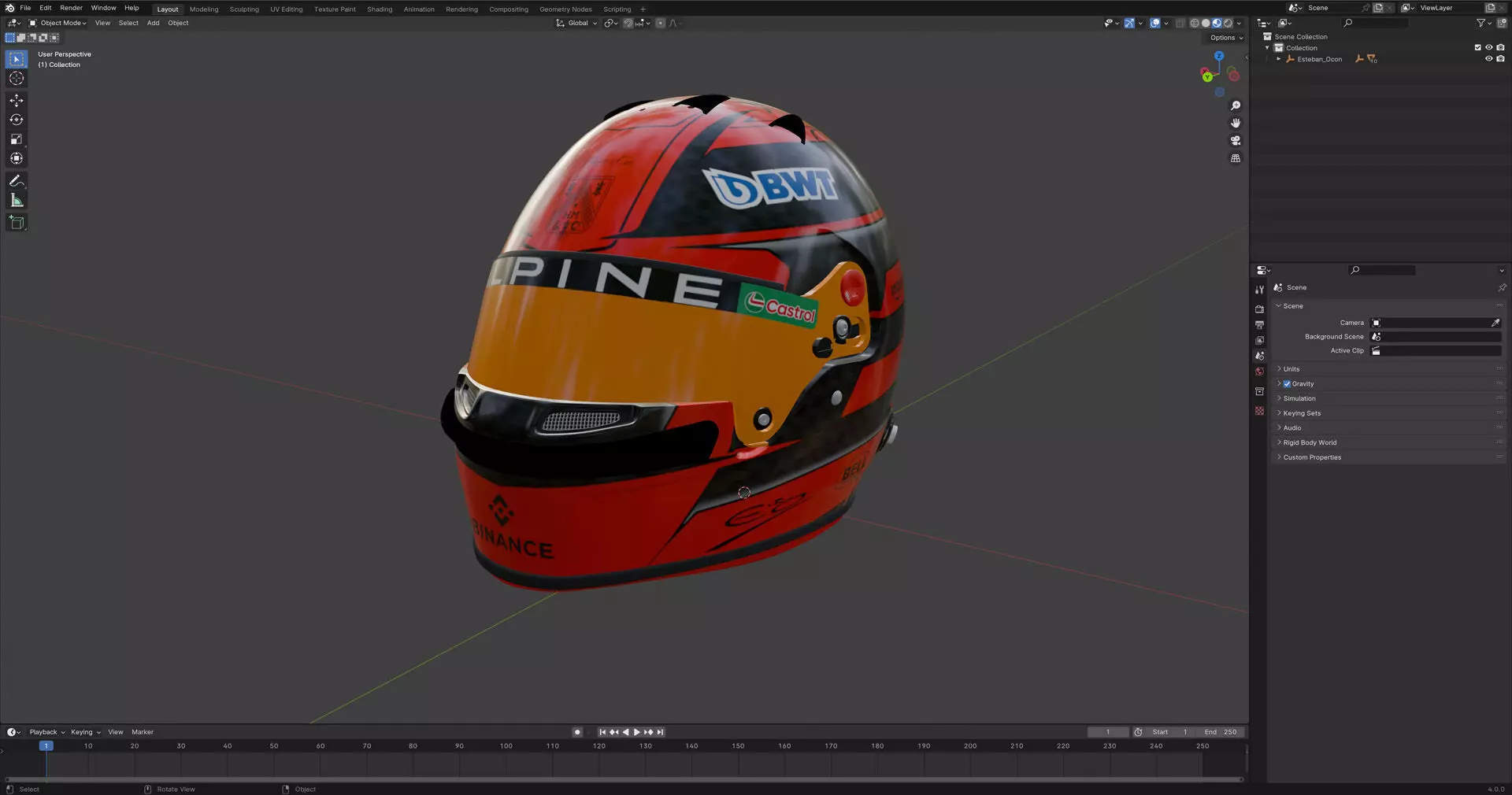The image size is (1512, 795).
Task: Jump to timeline end frame
Action: pyautogui.click(x=661, y=732)
